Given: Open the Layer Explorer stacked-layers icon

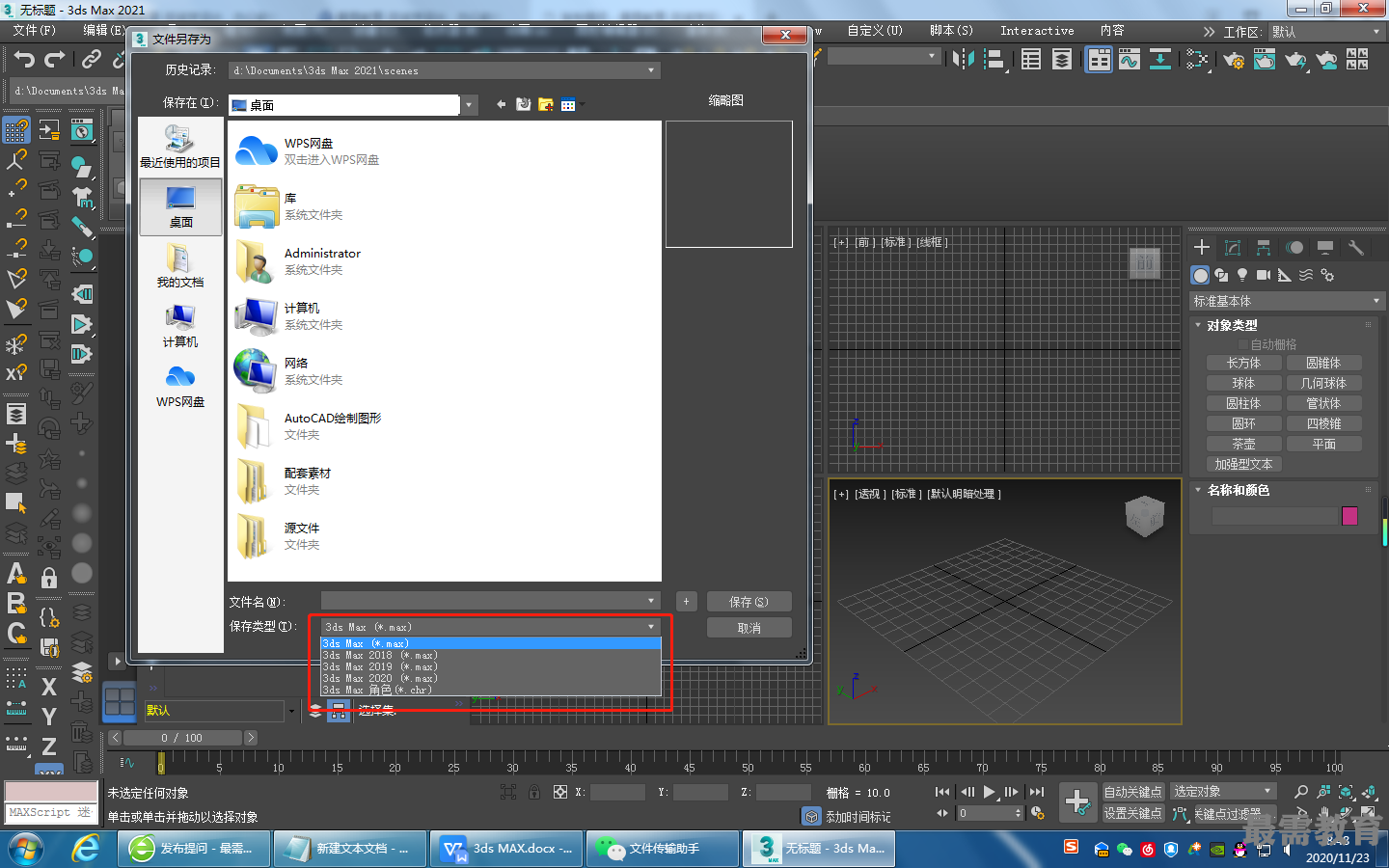Looking at the screenshot, I should [1062, 60].
